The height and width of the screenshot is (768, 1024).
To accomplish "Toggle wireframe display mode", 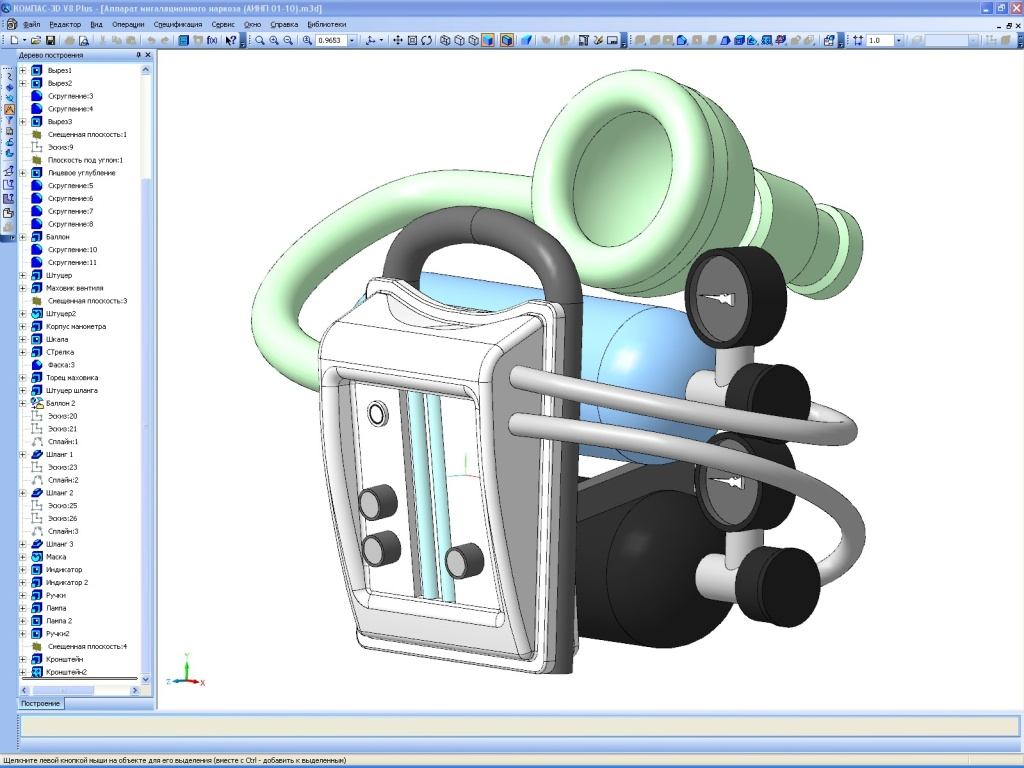I will click(445, 41).
